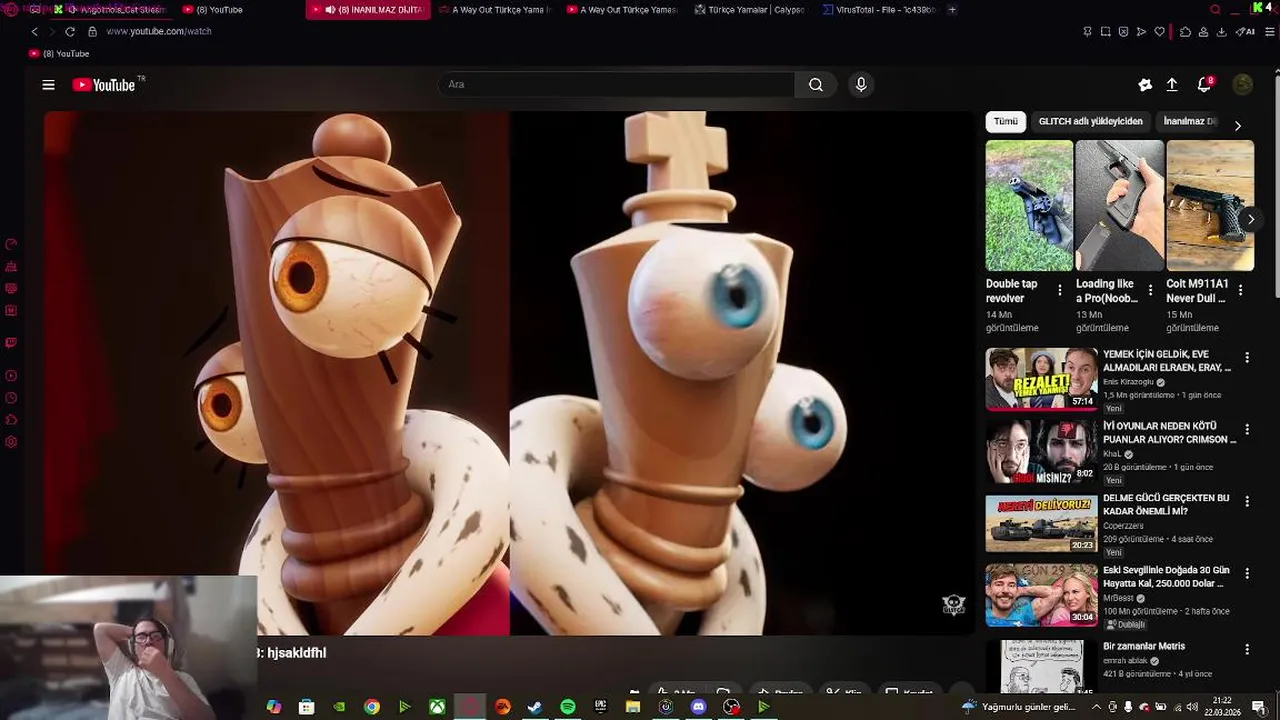1280x720 pixels.
Task: Click the search magnifier button
Action: coord(816,85)
